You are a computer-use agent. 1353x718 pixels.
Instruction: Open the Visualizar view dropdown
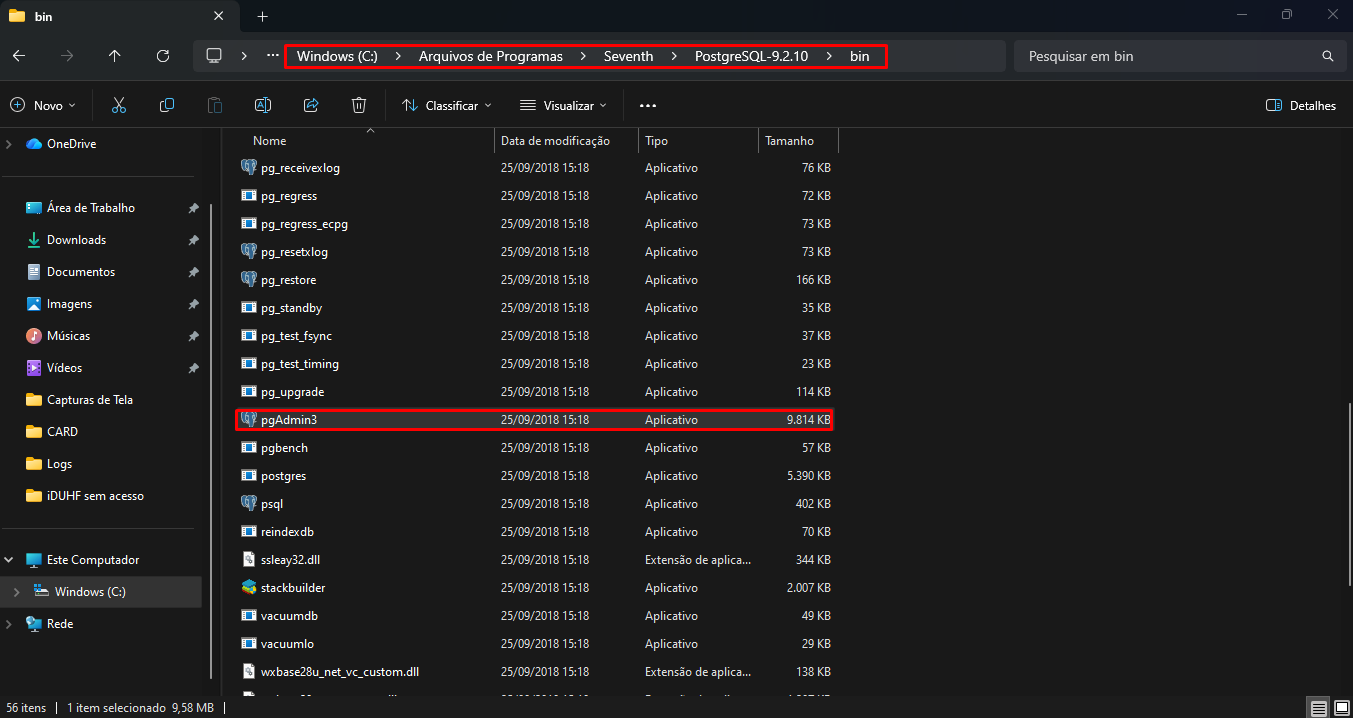564,105
